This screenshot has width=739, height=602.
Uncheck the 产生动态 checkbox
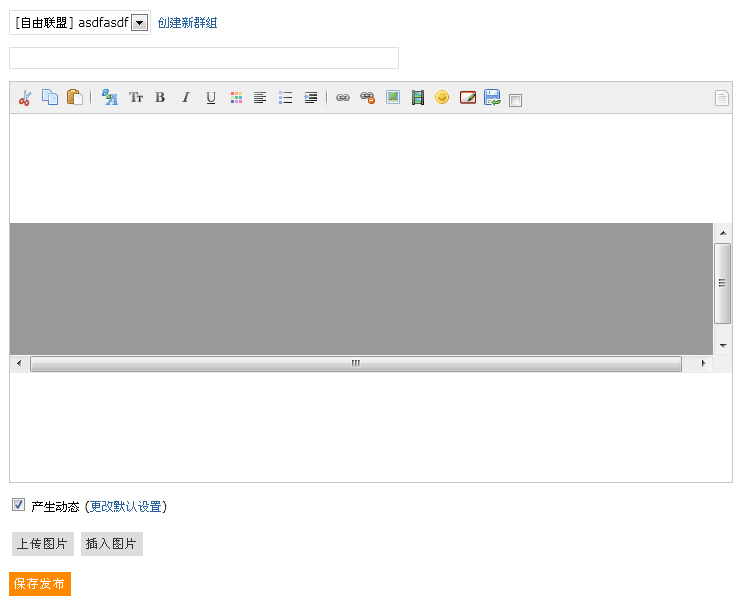(18, 504)
